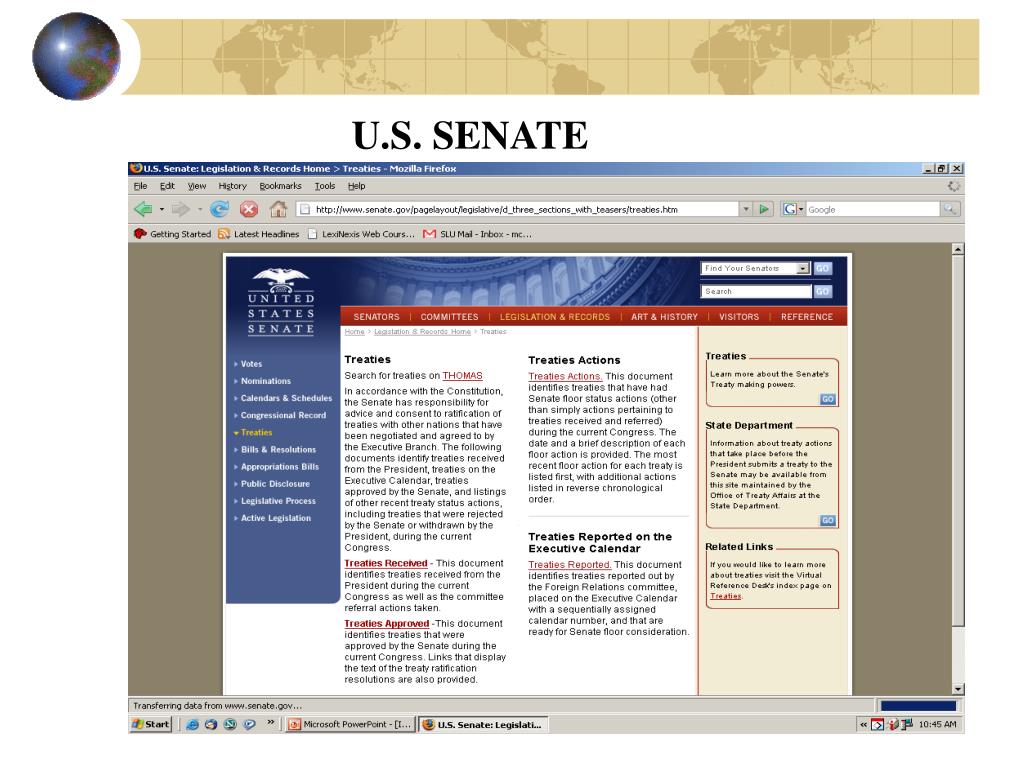Open the forward history dropdown arrow

click(x=199, y=210)
